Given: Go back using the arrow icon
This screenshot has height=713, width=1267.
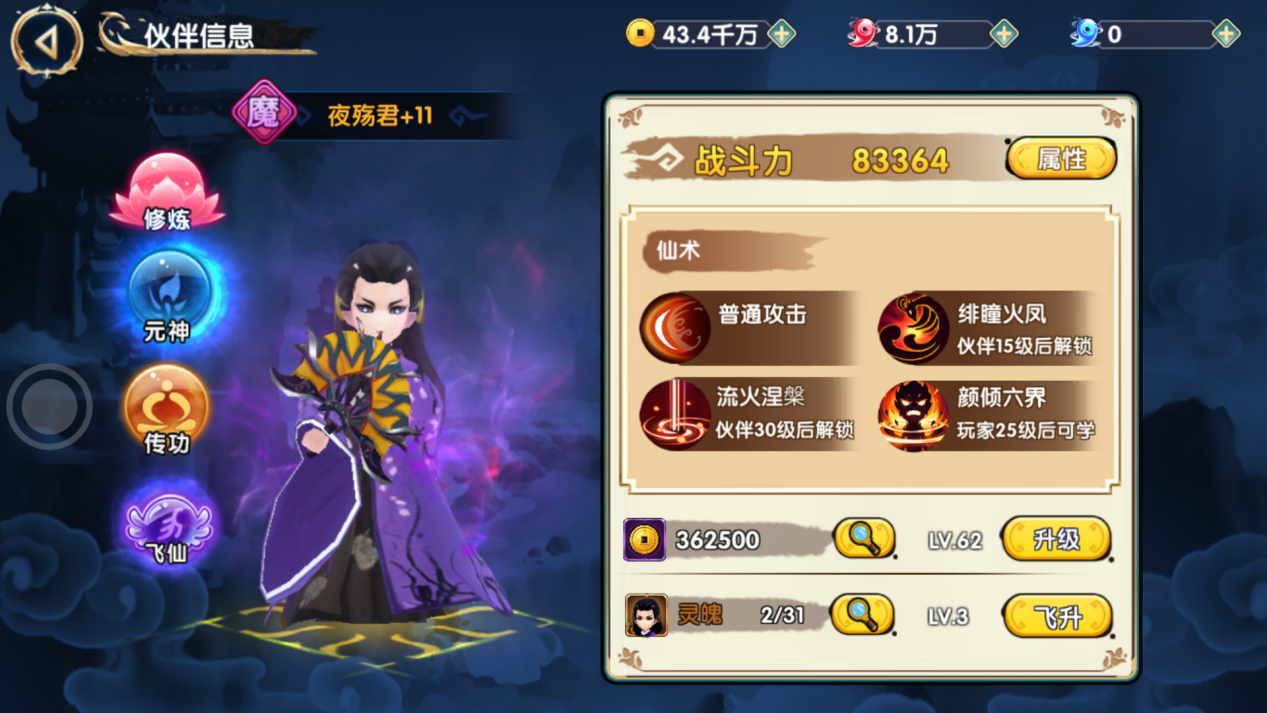Looking at the screenshot, I should 46,40.
